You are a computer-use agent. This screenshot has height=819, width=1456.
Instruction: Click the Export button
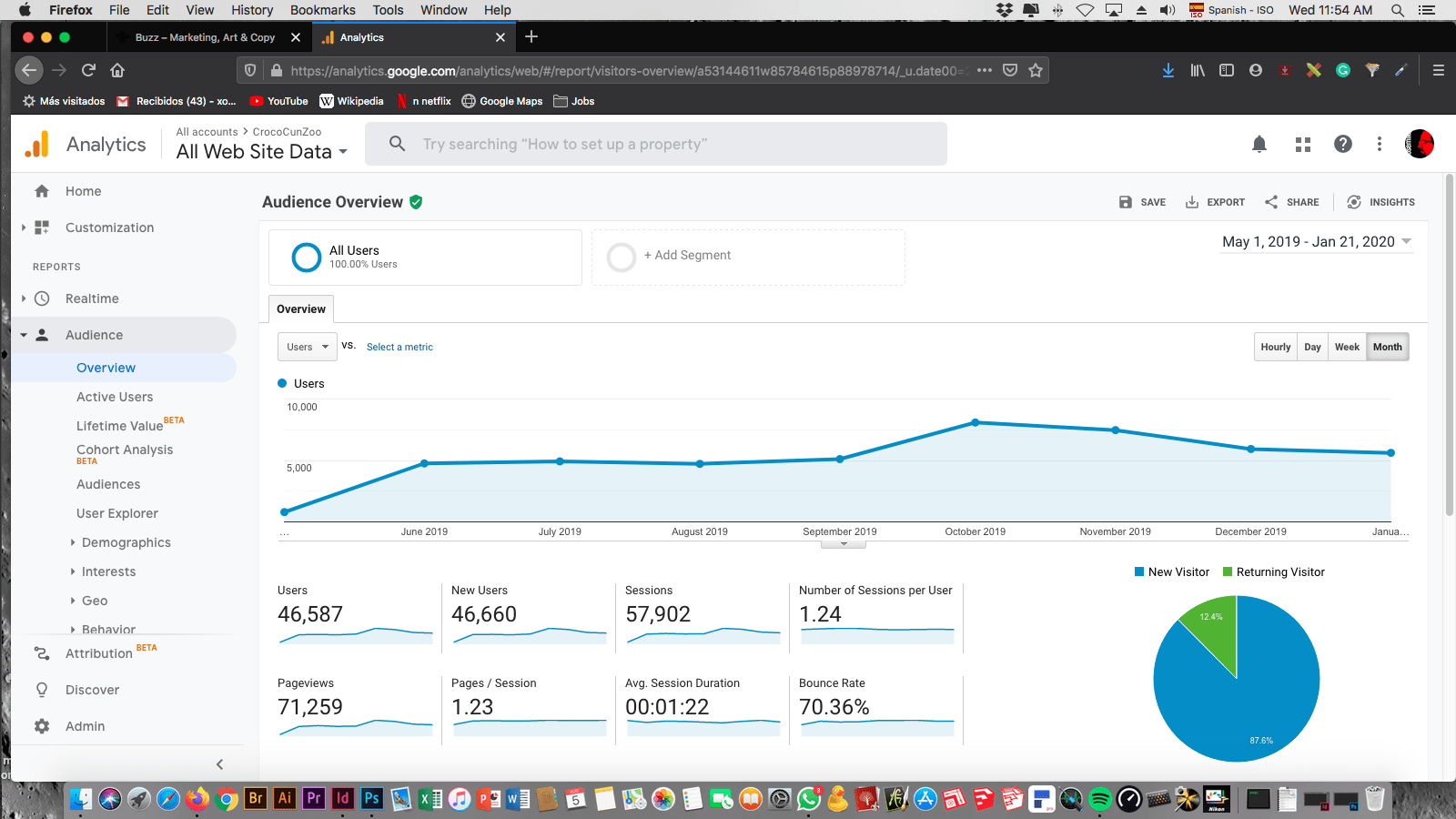pyautogui.click(x=1215, y=202)
